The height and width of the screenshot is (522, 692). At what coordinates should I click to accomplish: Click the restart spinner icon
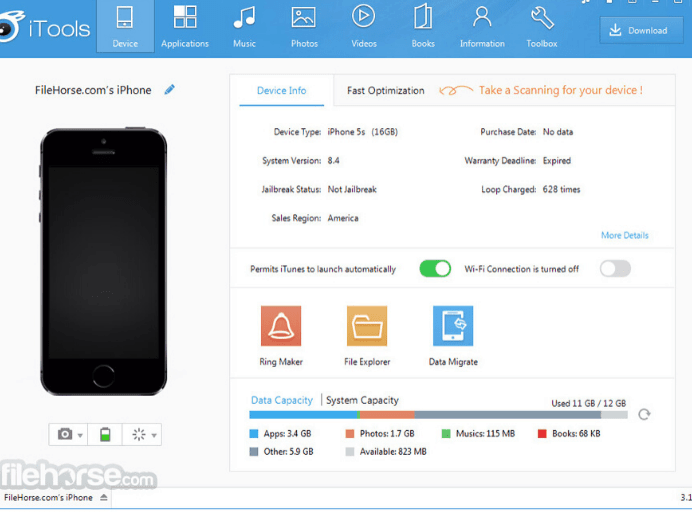coord(139,434)
